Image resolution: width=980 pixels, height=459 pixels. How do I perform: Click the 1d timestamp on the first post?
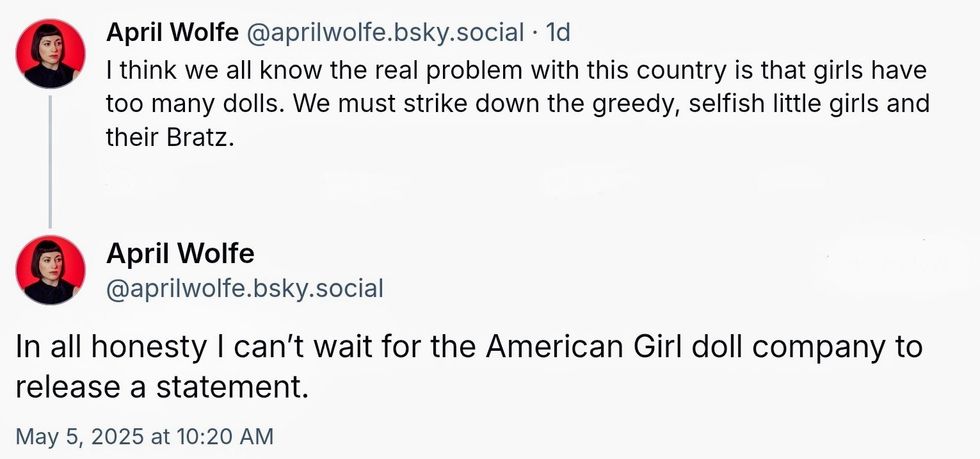click(556, 33)
